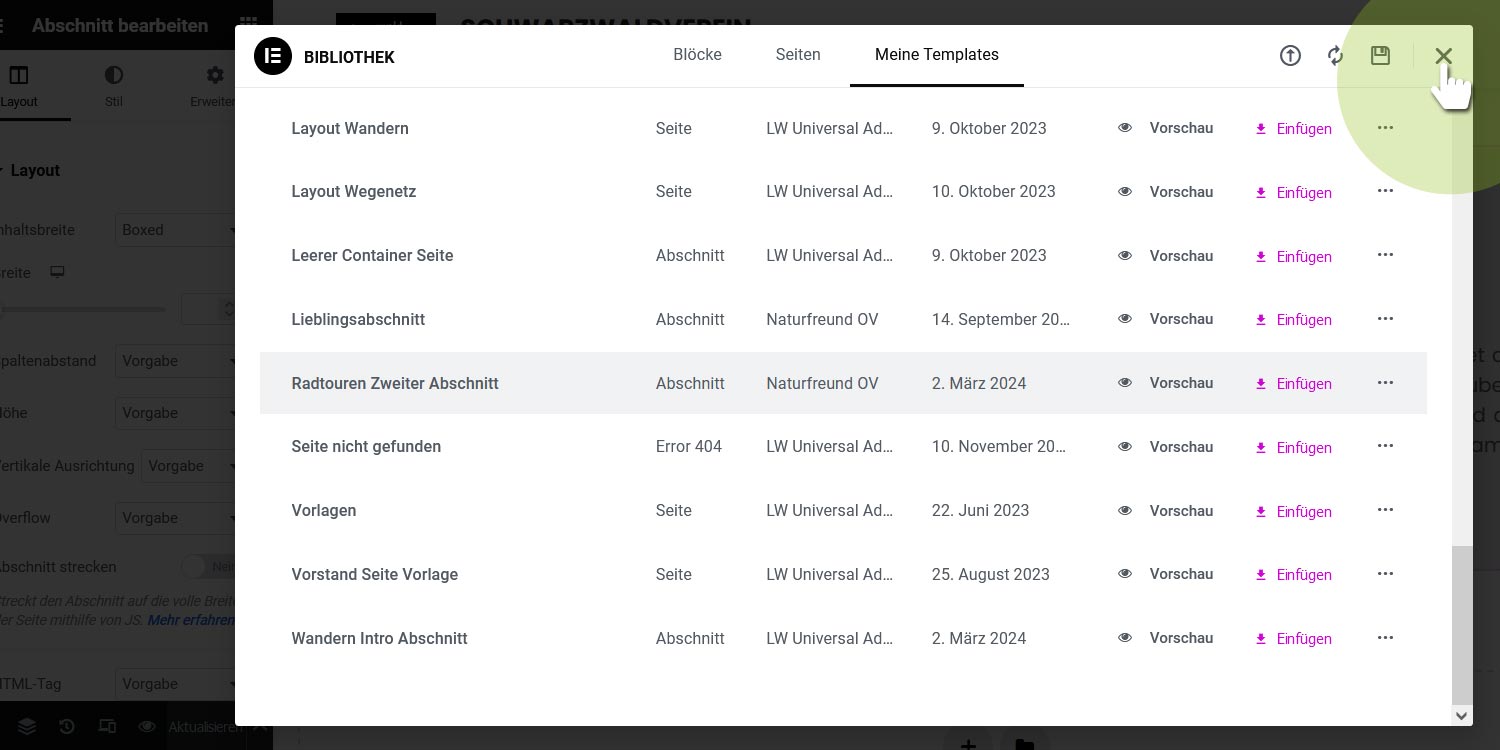Screen dimensions: 1500x750
Task: Open more options for Layout Wandern
Action: point(1385,127)
